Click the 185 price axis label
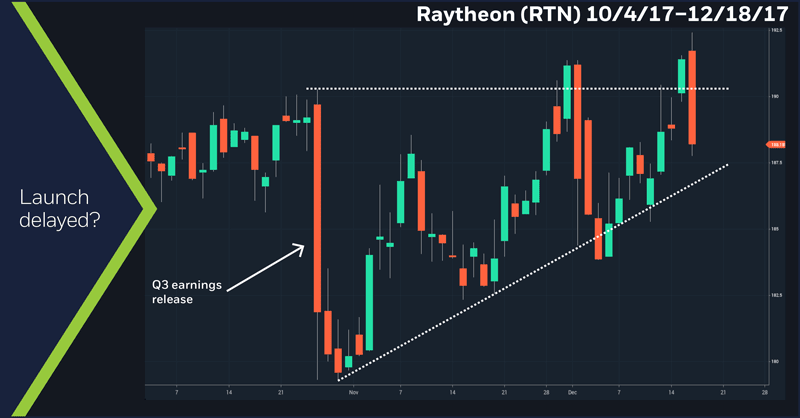Image resolution: width=800 pixels, height=418 pixels. (775, 228)
